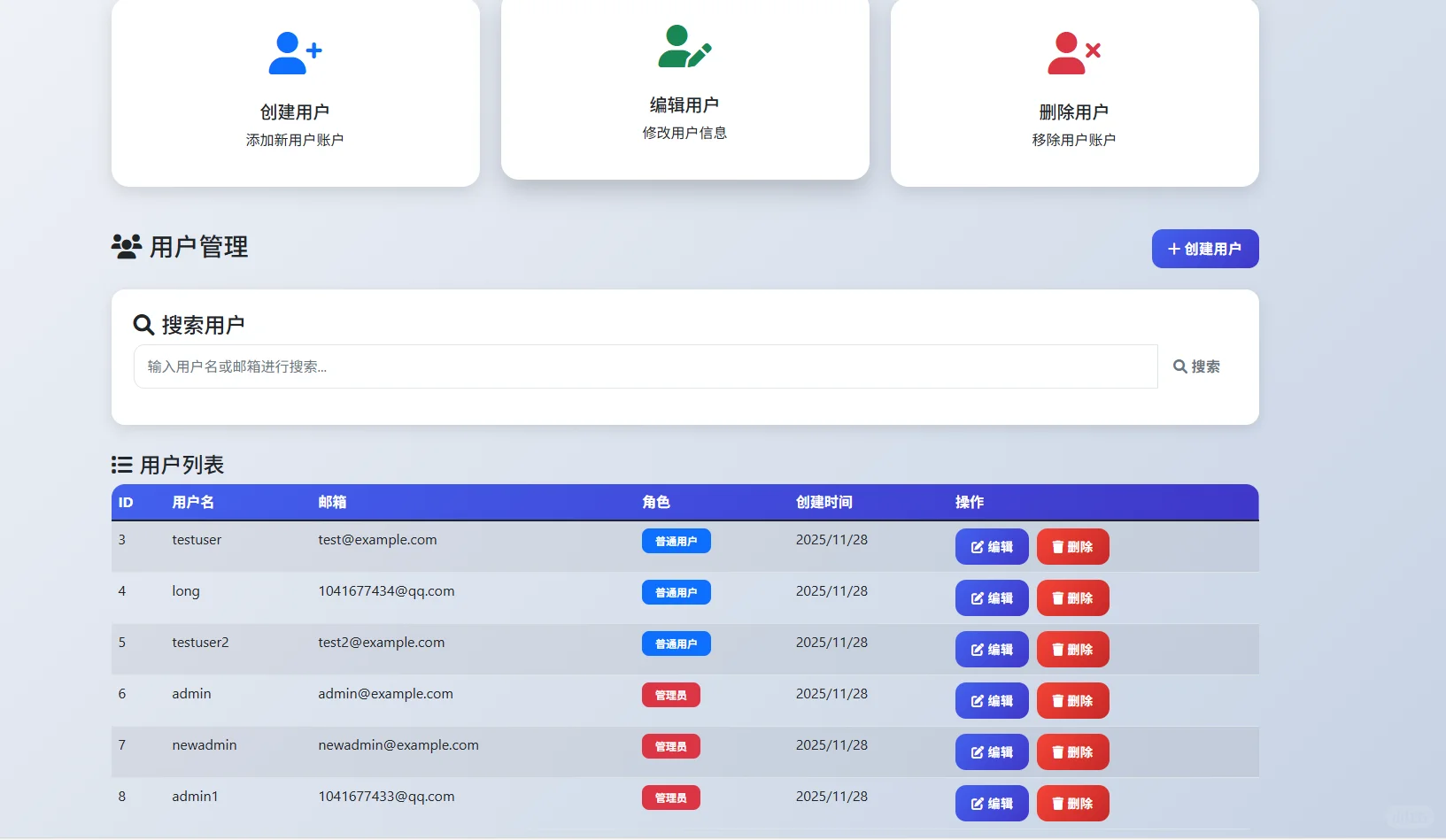Select the 编辑用户 card
1446x840 pixels.
(x=684, y=89)
